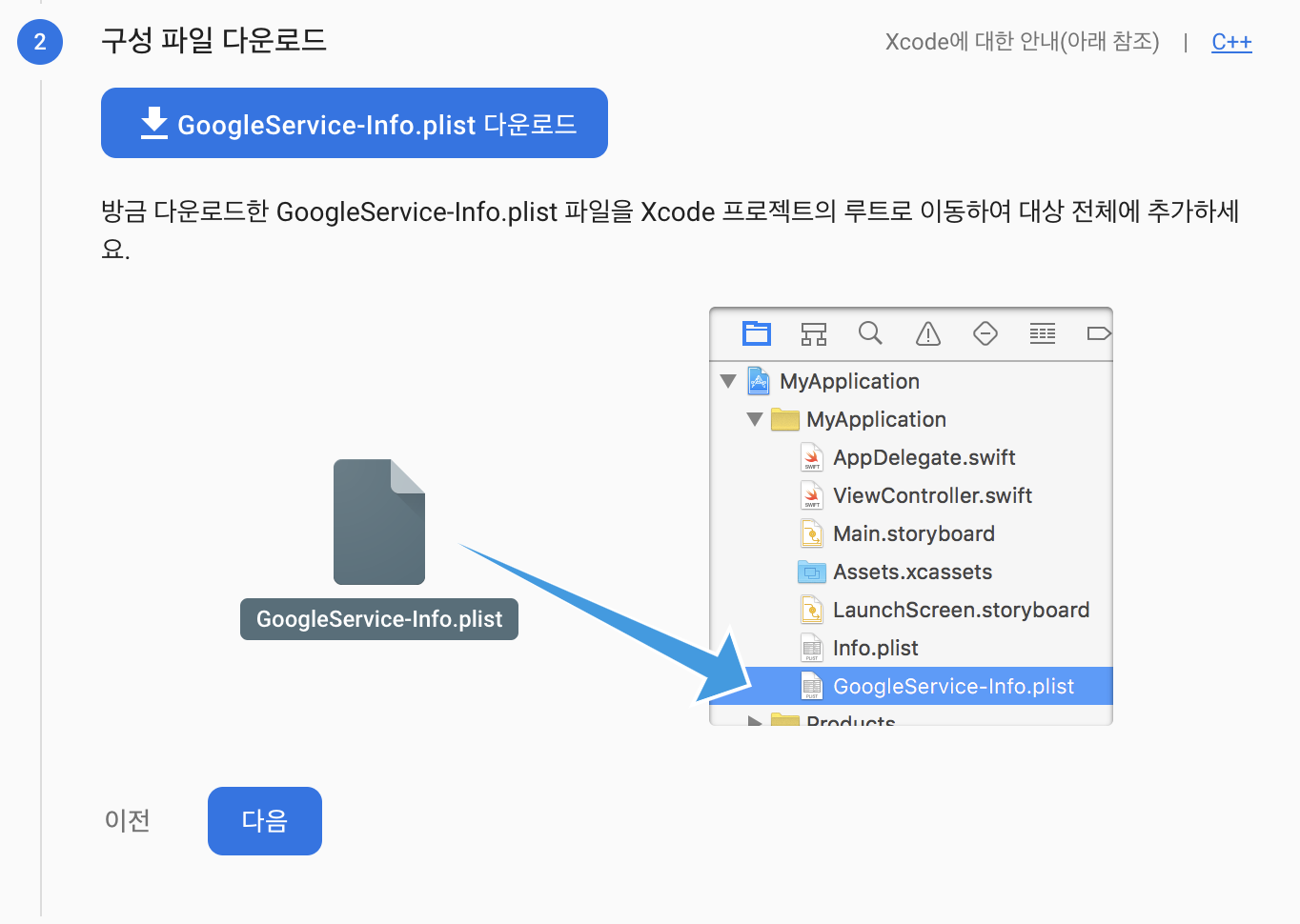Select the MyApplication project row
The image size is (1300, 924).
[x=911, y=381]
